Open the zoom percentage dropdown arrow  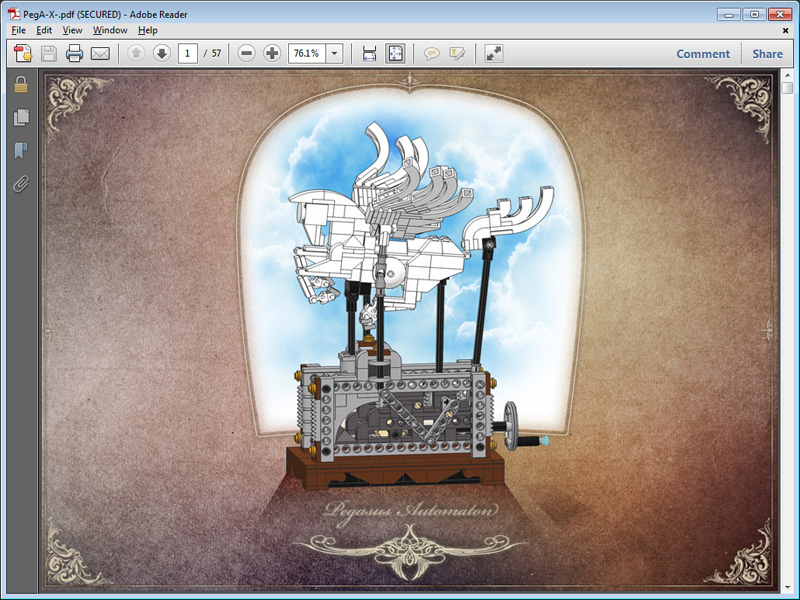(334, 54)
